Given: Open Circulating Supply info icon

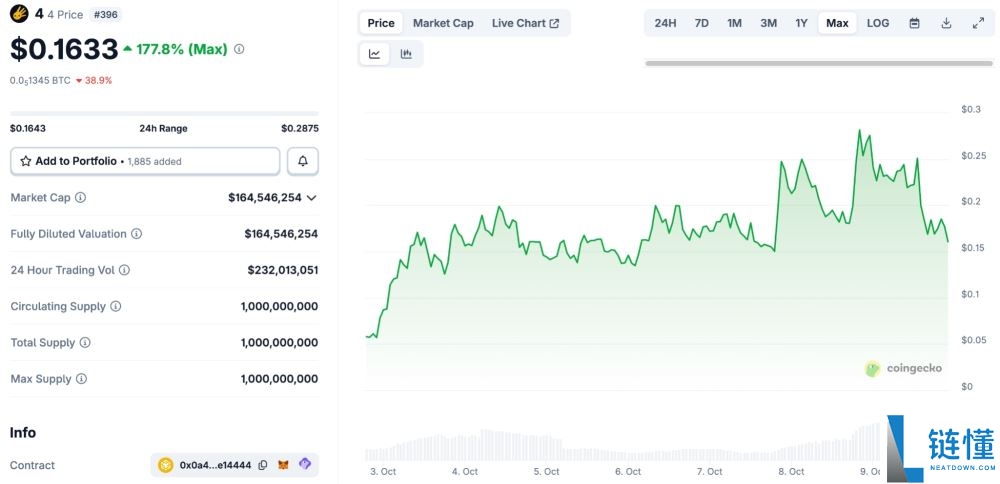Looking at the screenshot, I should 115,306.
